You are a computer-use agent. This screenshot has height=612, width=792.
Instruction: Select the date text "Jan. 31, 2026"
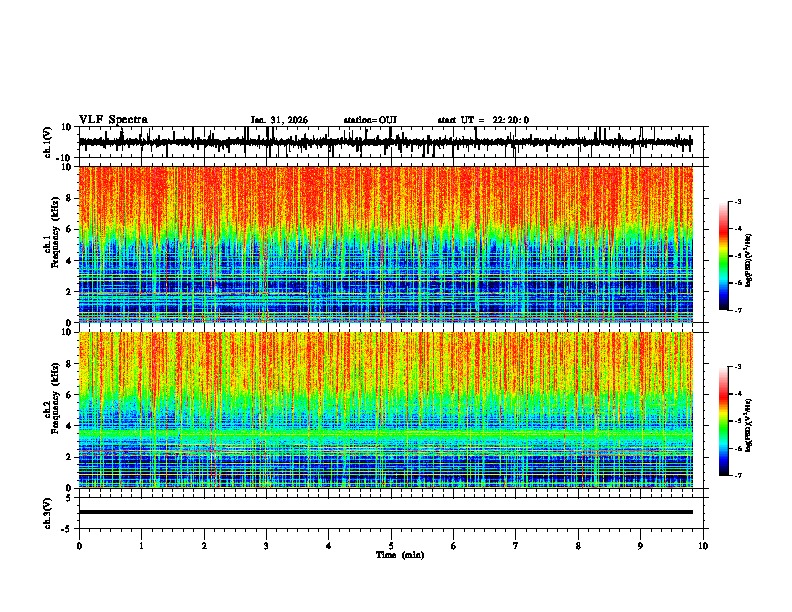tap(279, 120)
